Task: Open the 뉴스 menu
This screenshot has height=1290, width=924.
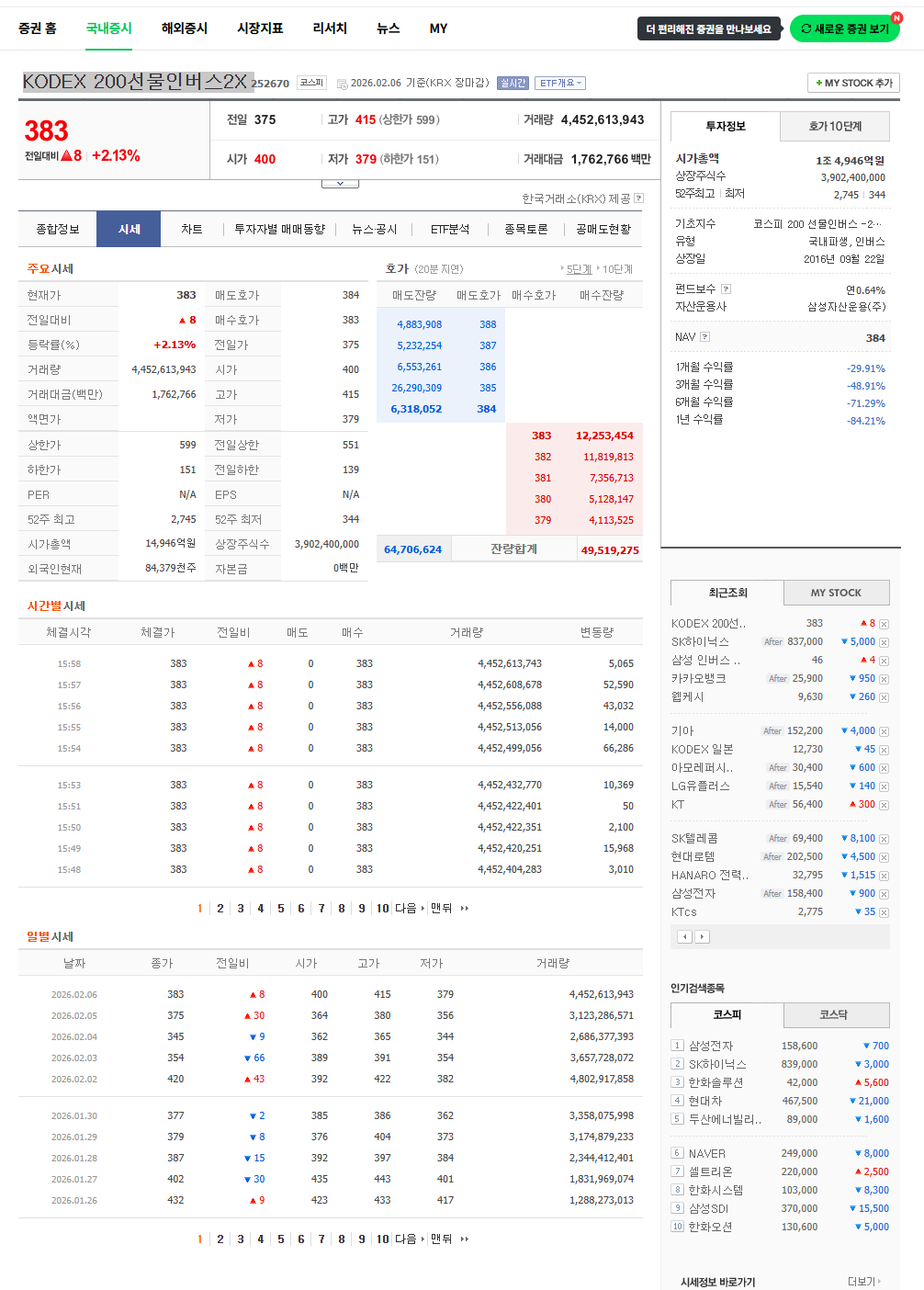Action: (x=389, y=28)
